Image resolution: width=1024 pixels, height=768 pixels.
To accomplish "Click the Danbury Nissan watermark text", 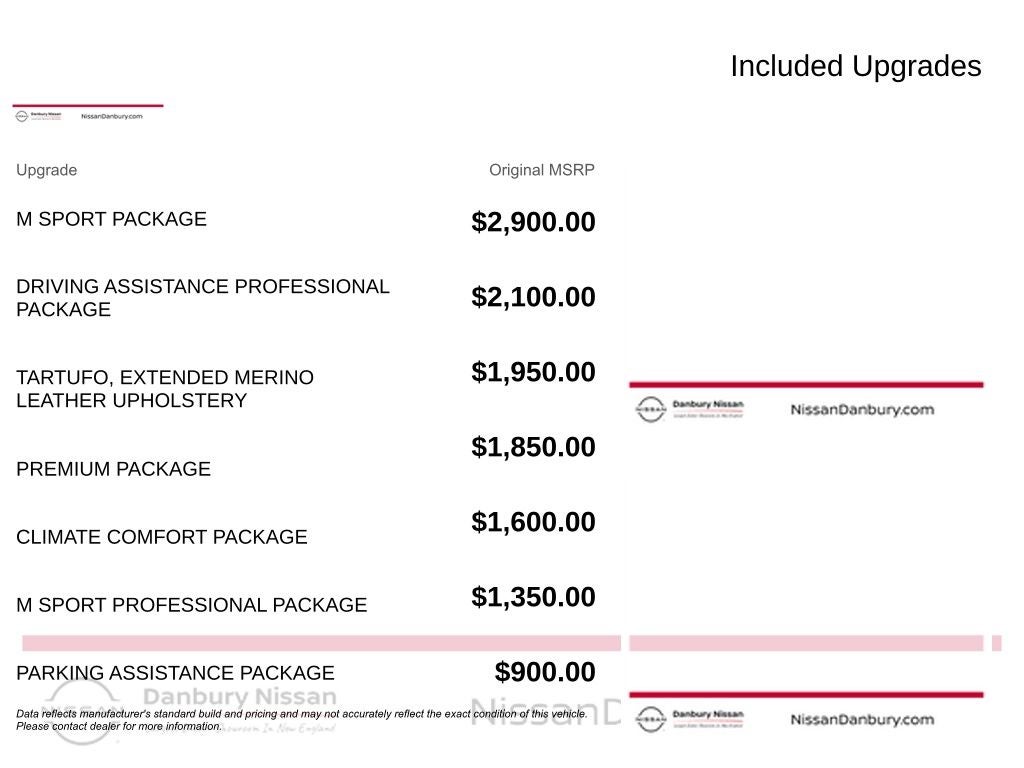I will click(240, 696).
